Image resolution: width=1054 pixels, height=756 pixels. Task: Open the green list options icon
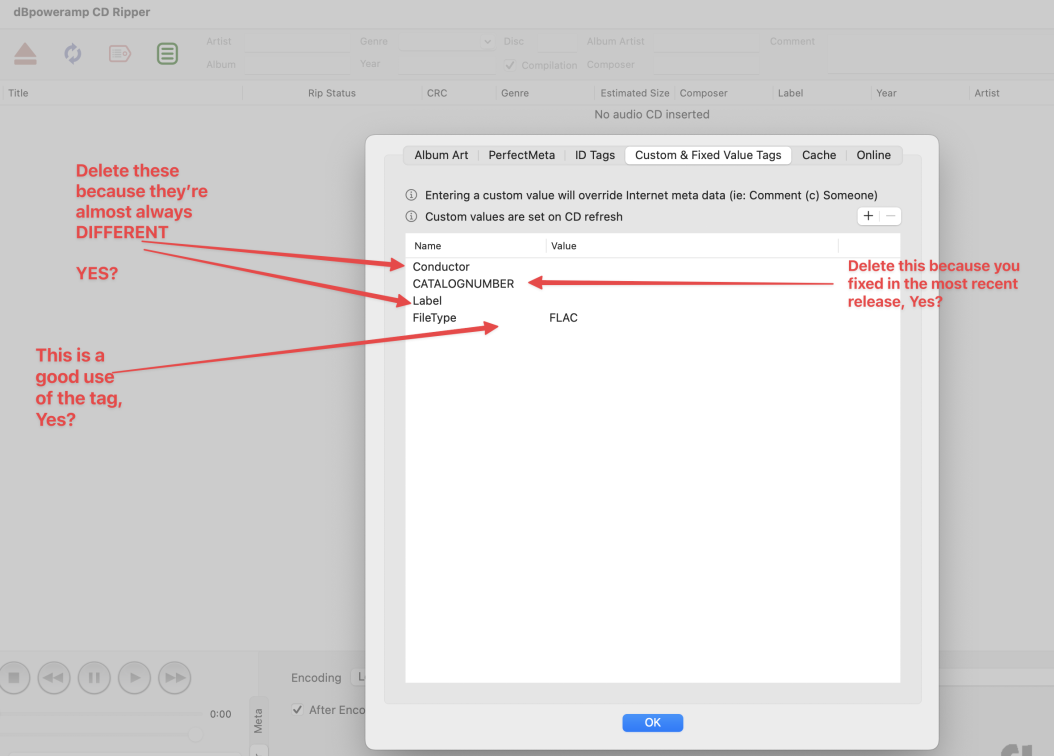(x=167, y=54)
